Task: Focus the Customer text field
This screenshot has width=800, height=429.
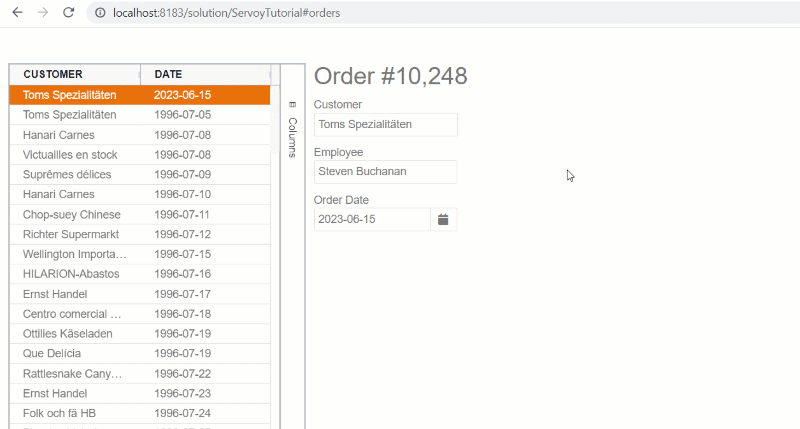Action: tap(385, 125)
